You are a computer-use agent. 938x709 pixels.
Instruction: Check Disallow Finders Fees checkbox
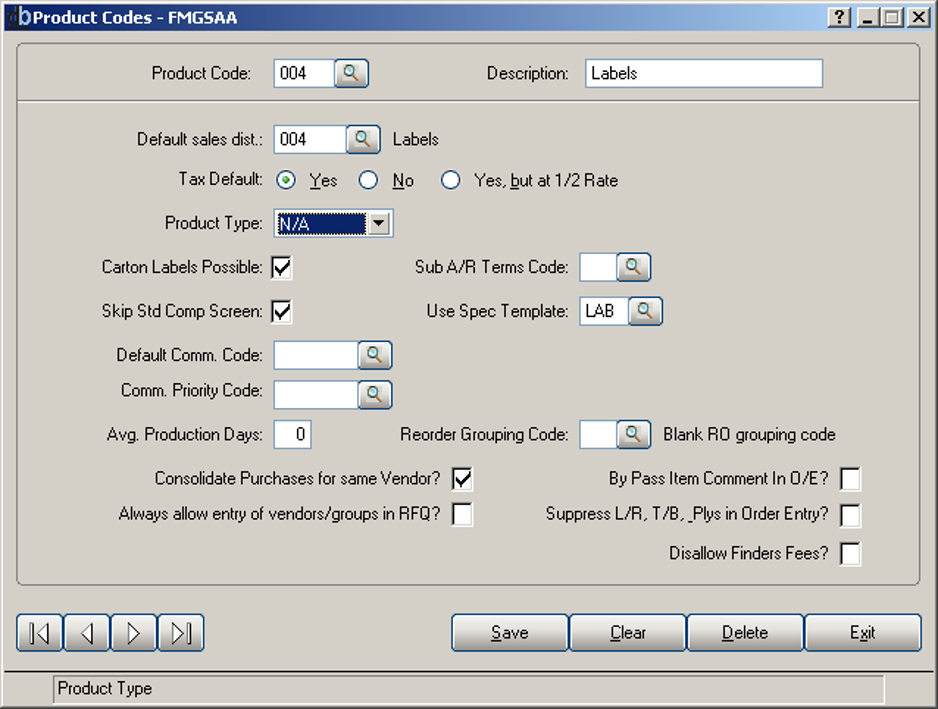click(x=851, y=554)
